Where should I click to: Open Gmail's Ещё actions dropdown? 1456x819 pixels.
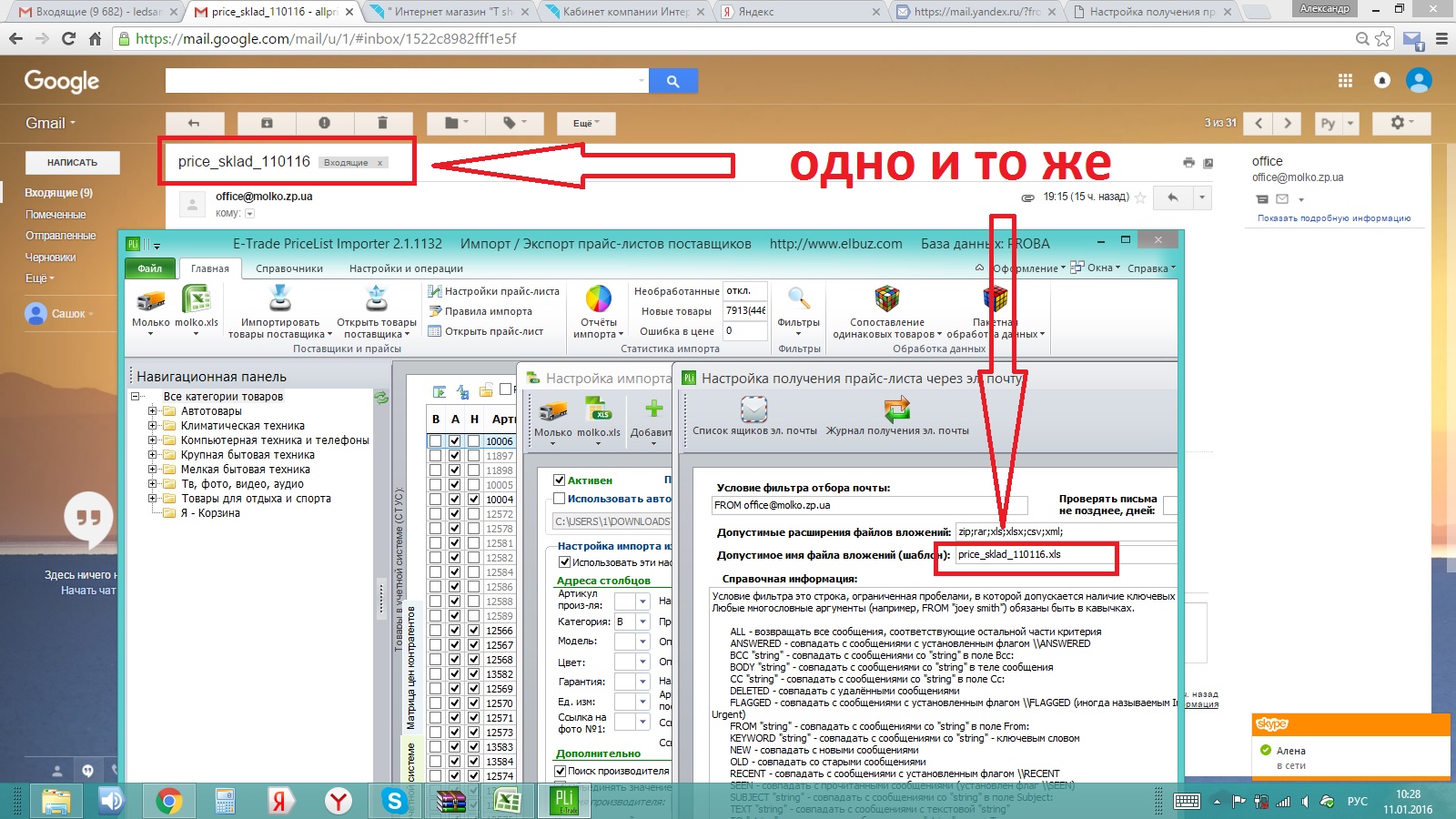click(x=587, y=123)
